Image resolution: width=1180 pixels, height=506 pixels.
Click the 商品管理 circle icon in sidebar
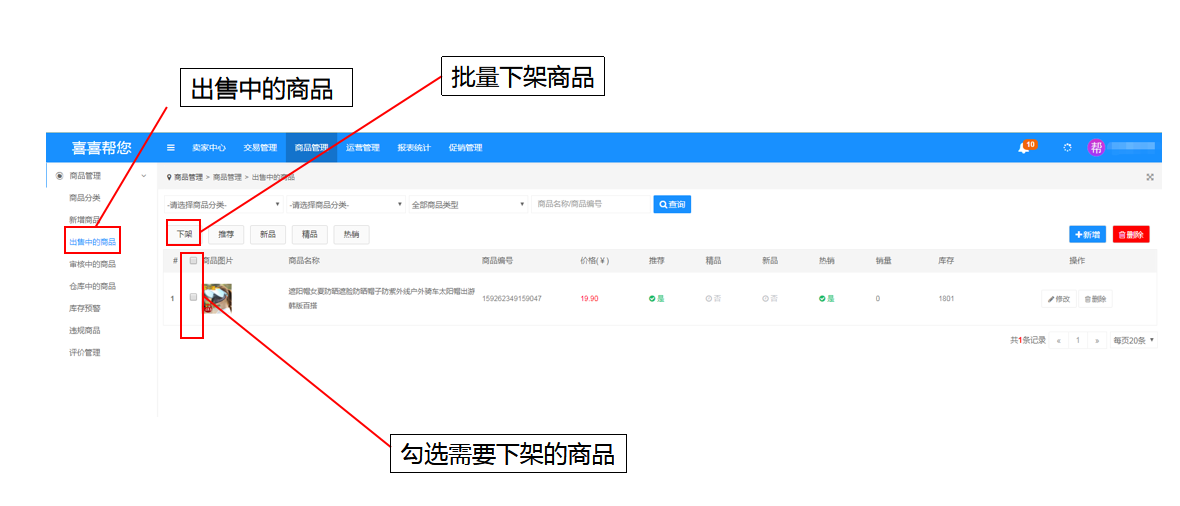click(59, 176)
